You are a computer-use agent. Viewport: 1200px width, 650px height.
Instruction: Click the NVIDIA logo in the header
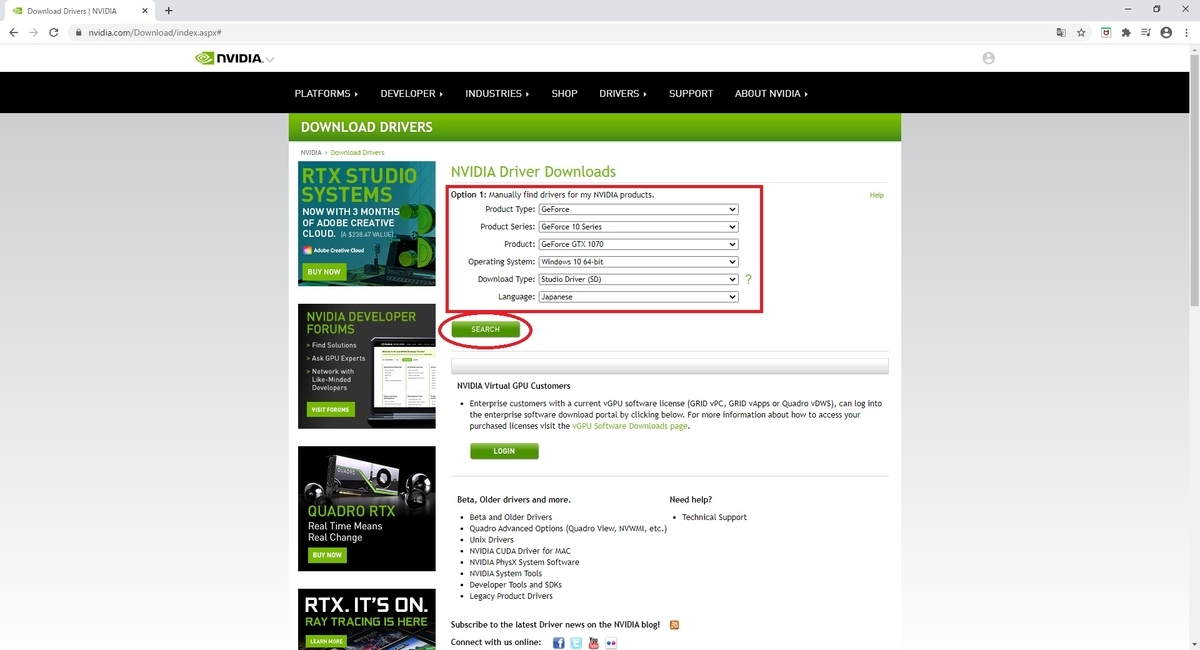pyautogui.click(x=229, y=58)
